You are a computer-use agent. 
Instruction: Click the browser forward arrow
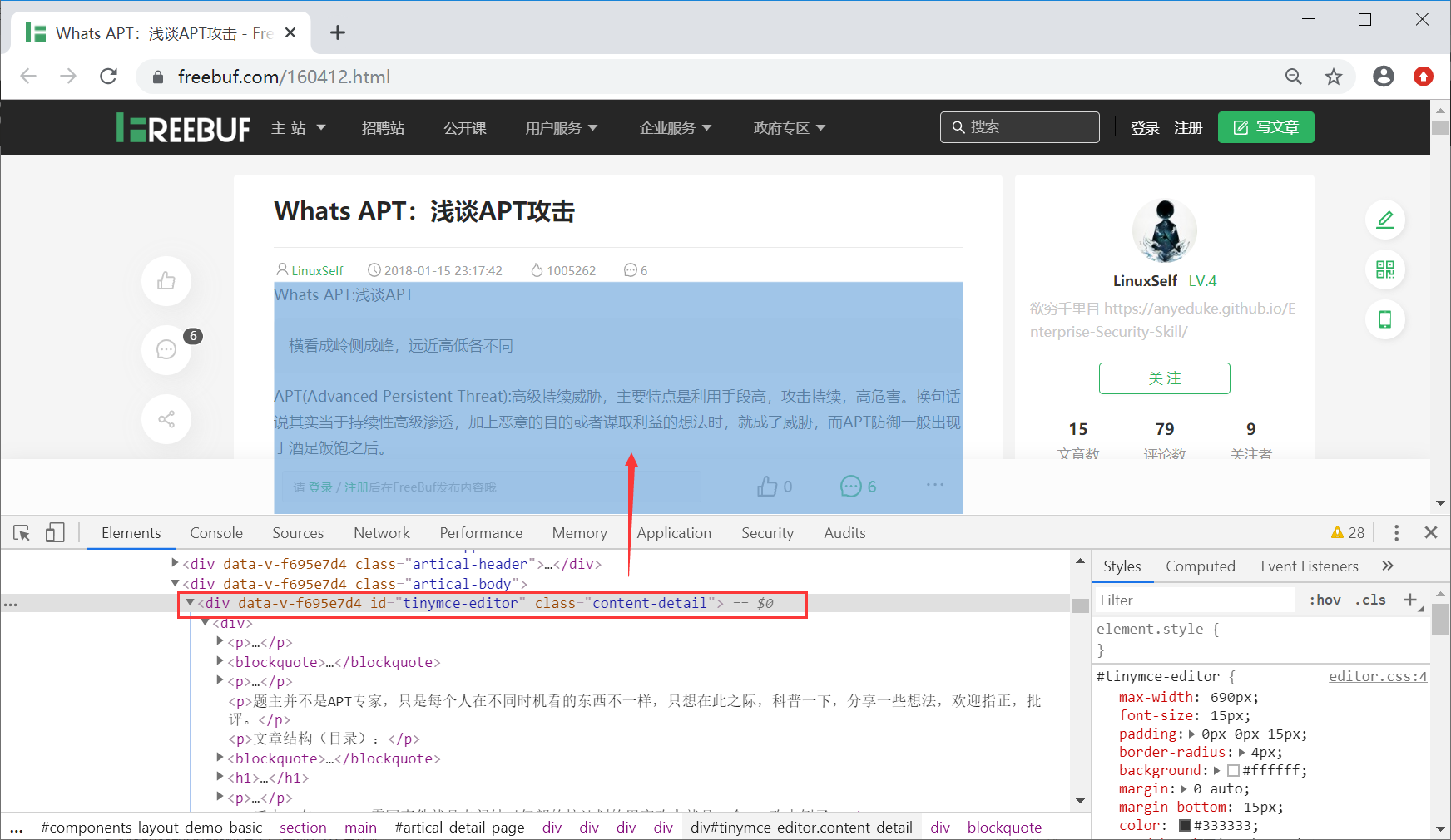point(68,77)
